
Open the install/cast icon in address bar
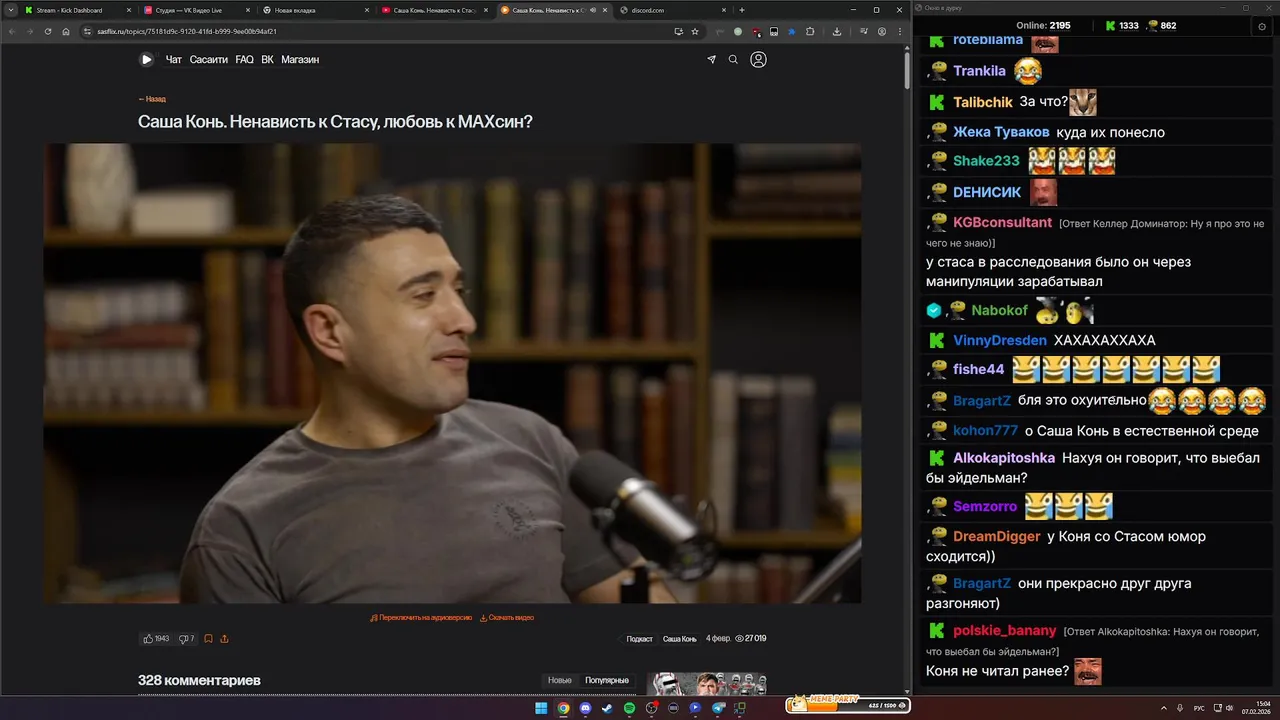click(x=679, y=31)
